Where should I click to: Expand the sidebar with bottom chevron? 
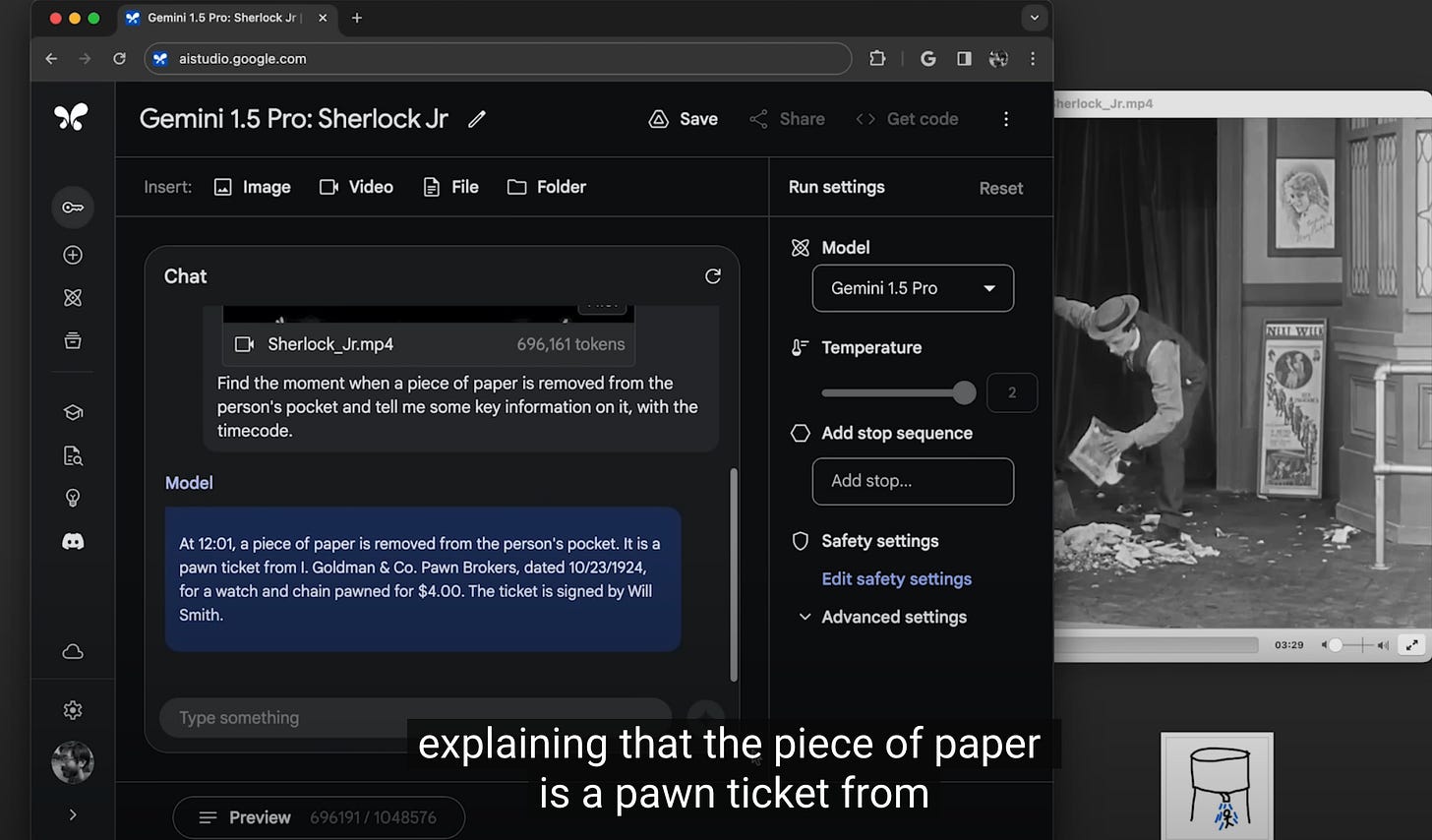73,814
